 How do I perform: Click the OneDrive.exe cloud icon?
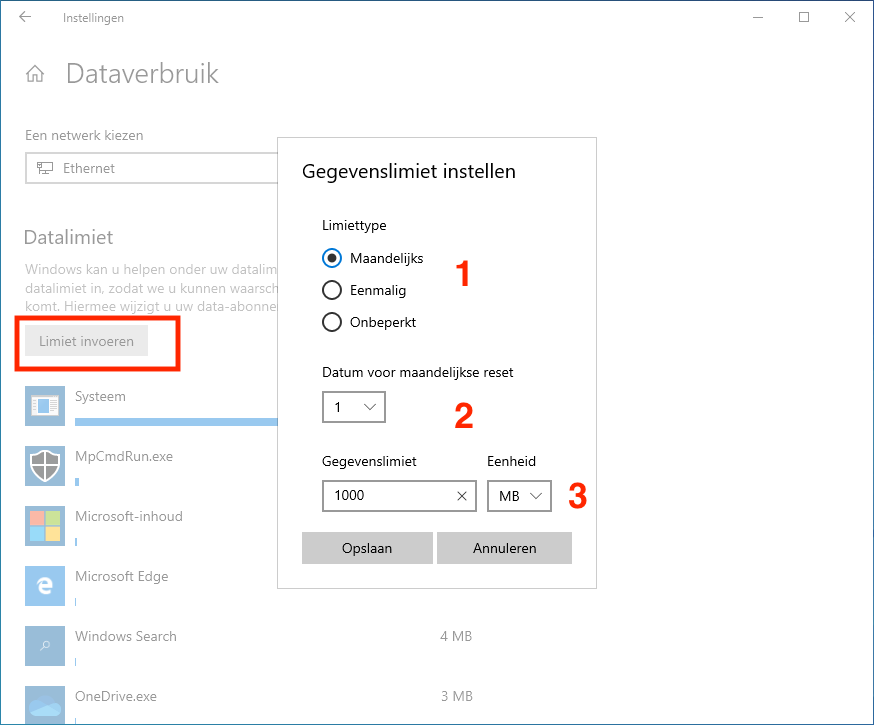pos(45,703)
